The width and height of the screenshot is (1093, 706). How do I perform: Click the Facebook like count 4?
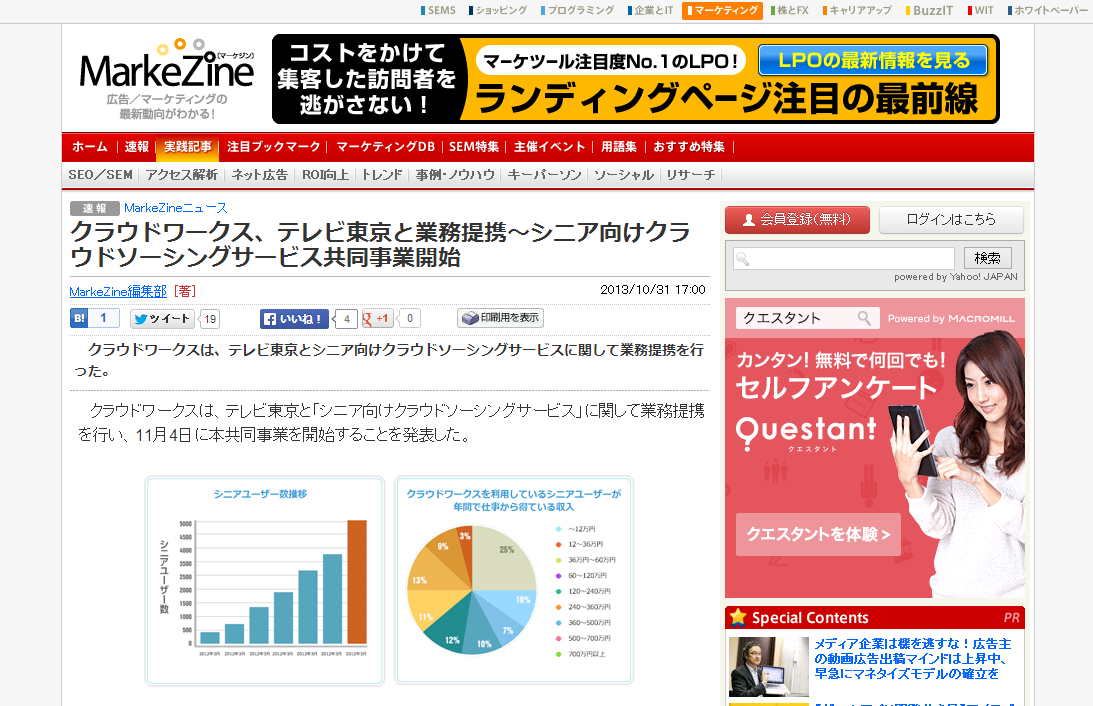(x=346, y=319)
